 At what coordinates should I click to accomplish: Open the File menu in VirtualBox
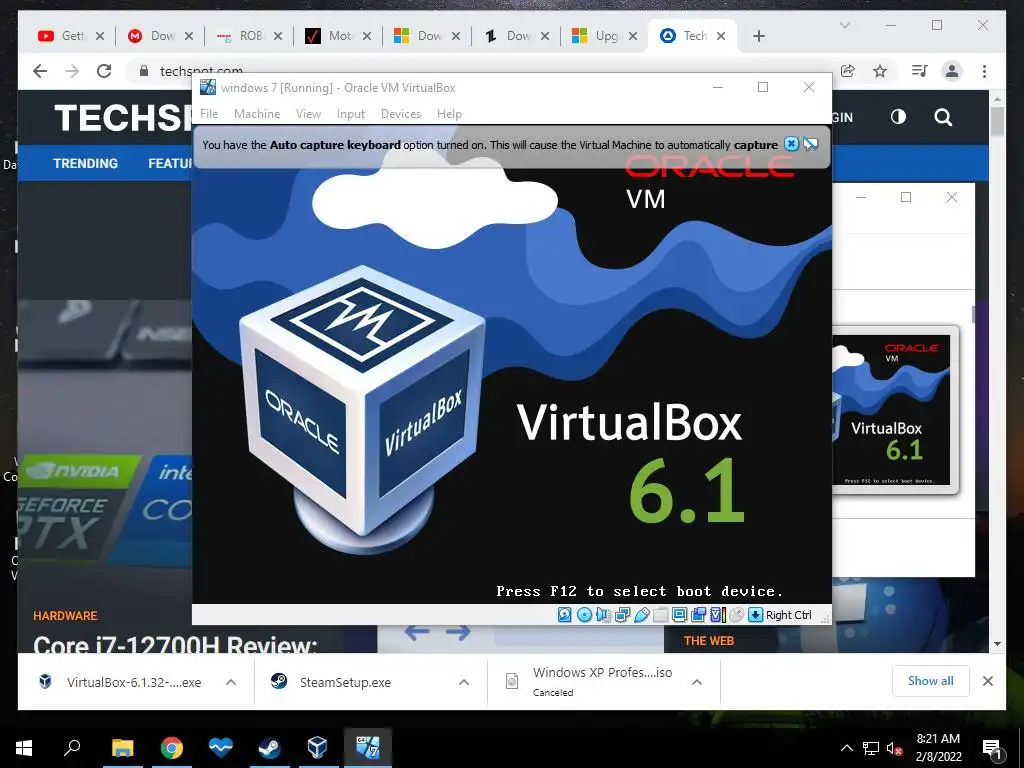pos(209,114)
